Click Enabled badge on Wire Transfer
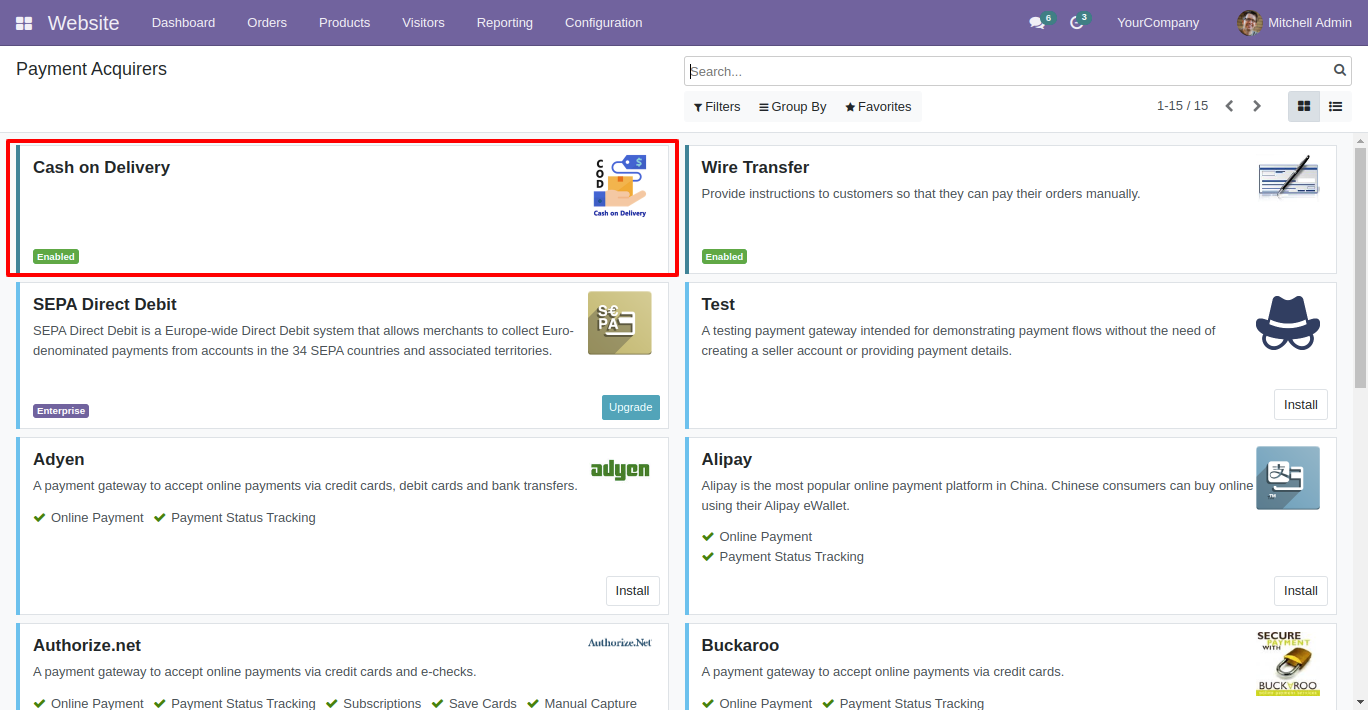 [x=724, y=257]
